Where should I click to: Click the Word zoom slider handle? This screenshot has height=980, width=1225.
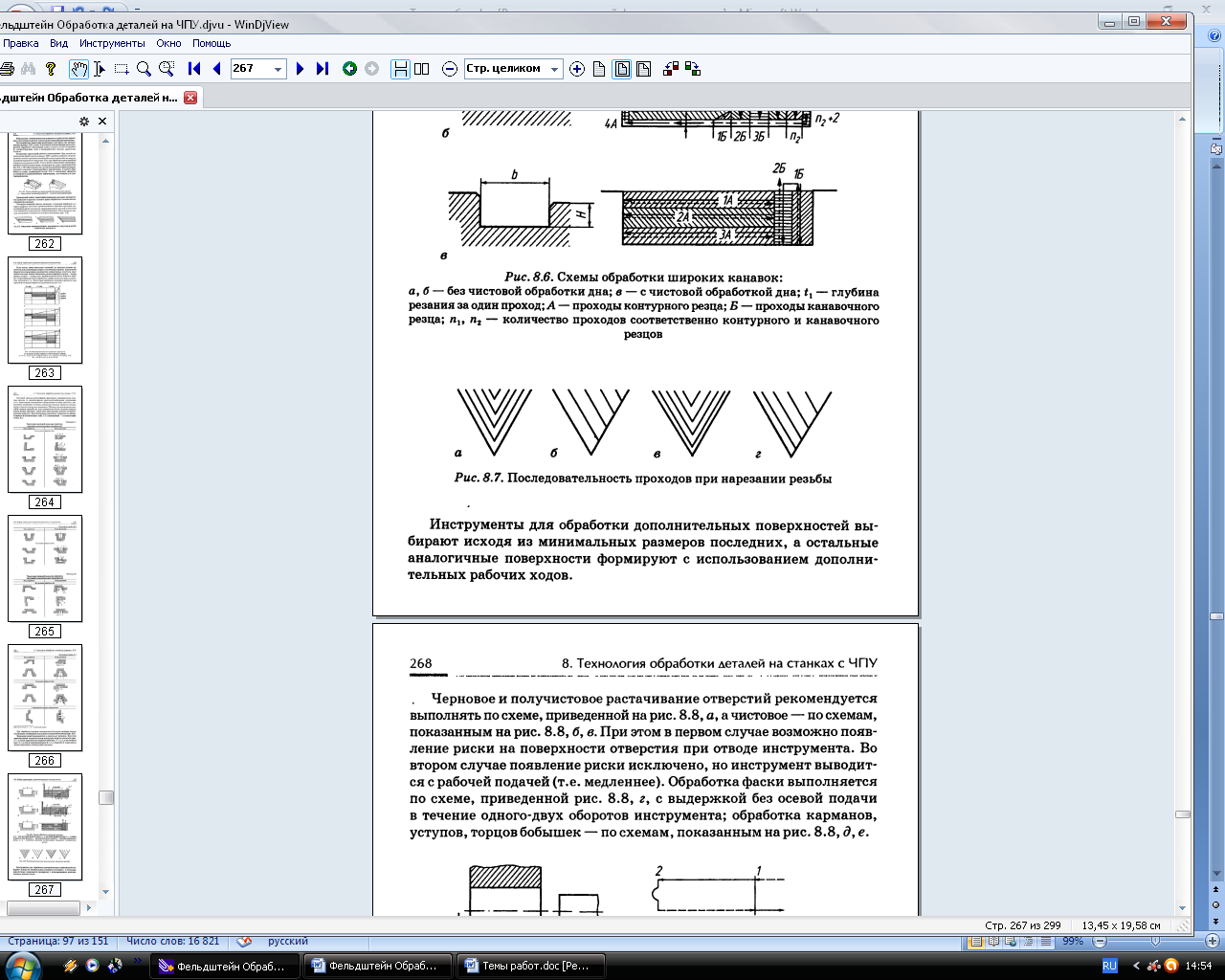point(1155,942)
